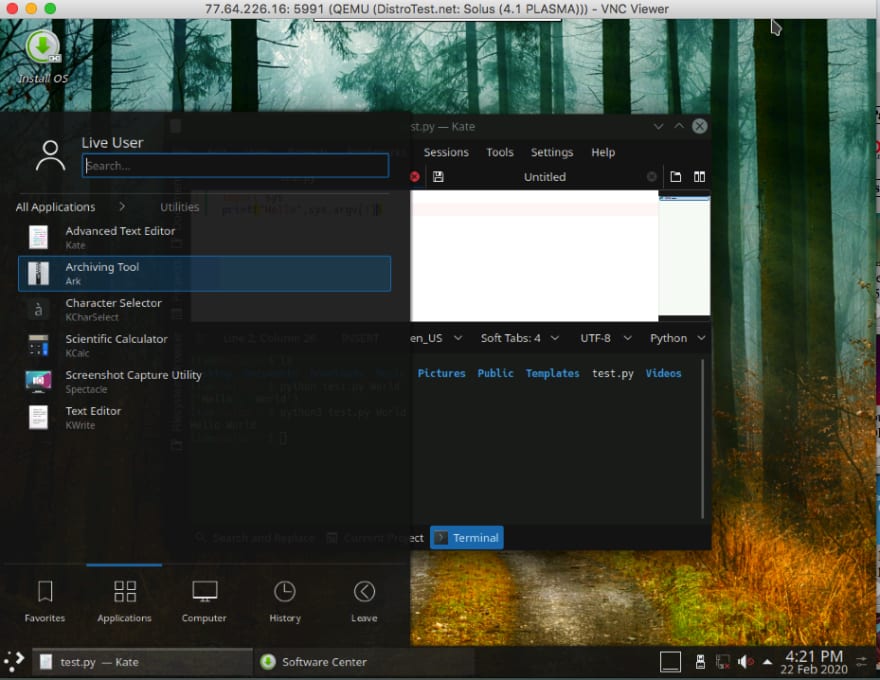The height and width of the screenshot is (680, 880).
Task: Click the Public folder in the terminal
Action: point(495,373)
